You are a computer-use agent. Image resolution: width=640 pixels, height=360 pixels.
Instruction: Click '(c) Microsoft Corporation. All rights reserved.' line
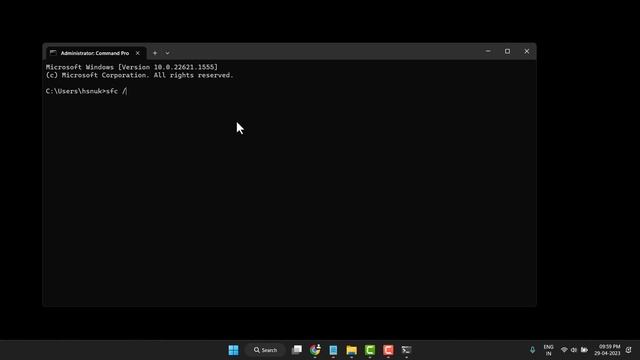coord(140,75)
